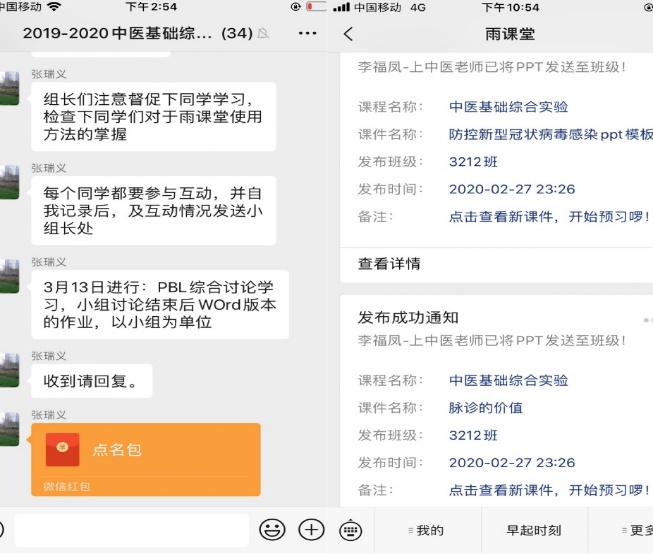The height and width of the screenshot is (554, 653).
Task: Tap 3212班 in the 脉诊的价值 card
Action: point(473,435)
